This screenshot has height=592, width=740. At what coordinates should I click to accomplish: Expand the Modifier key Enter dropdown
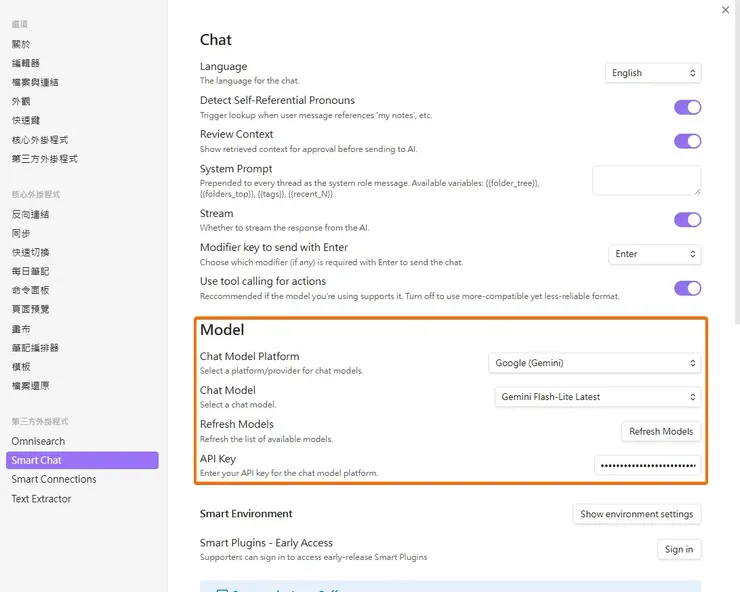click(x=654, y=254)
